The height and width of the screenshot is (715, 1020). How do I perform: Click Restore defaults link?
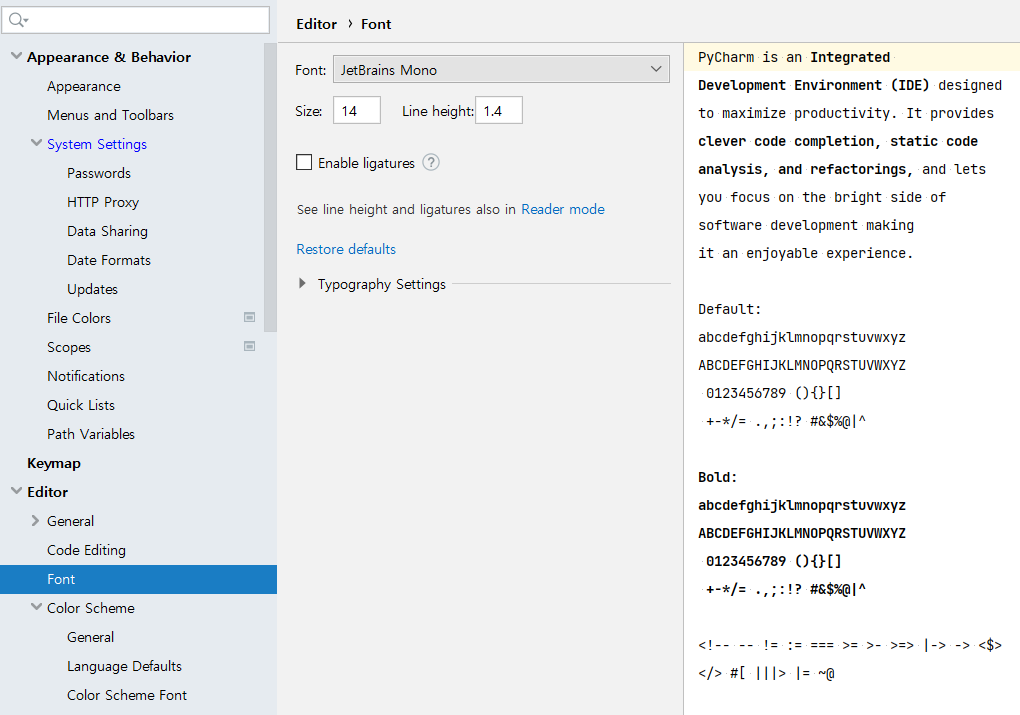tap(346, 249)
